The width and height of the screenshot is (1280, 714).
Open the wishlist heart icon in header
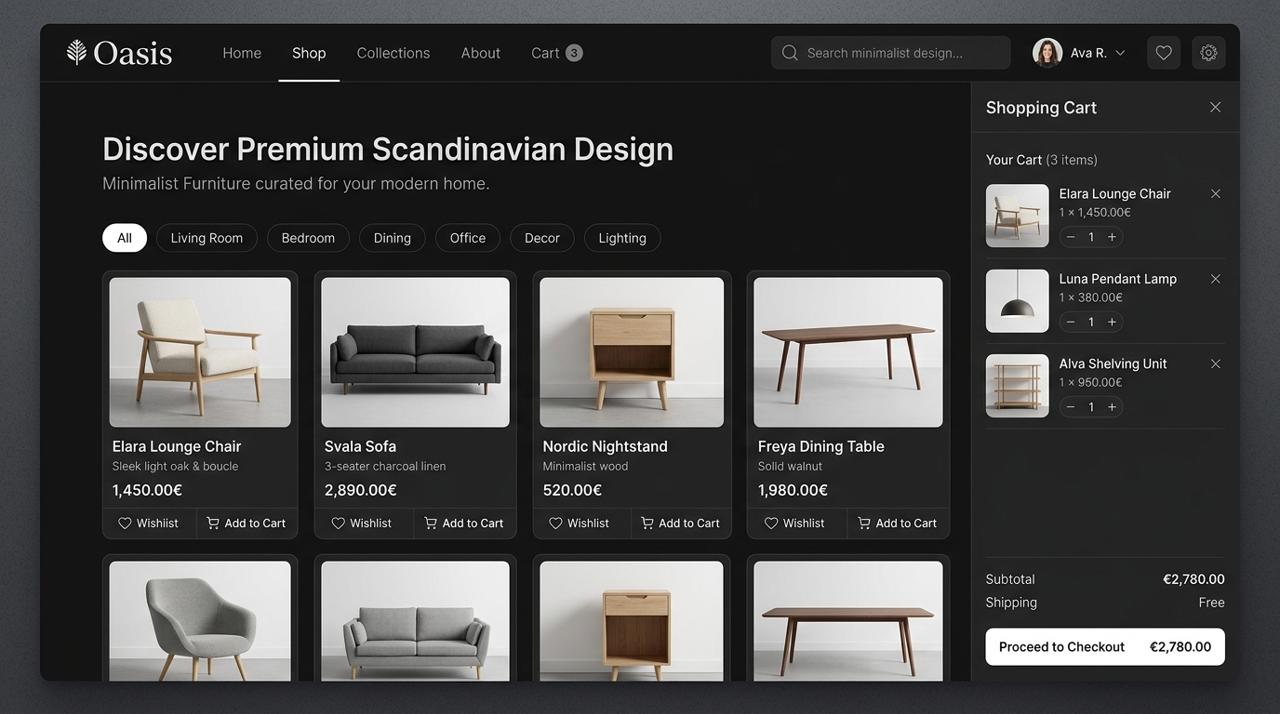(x=1163, y=53)
